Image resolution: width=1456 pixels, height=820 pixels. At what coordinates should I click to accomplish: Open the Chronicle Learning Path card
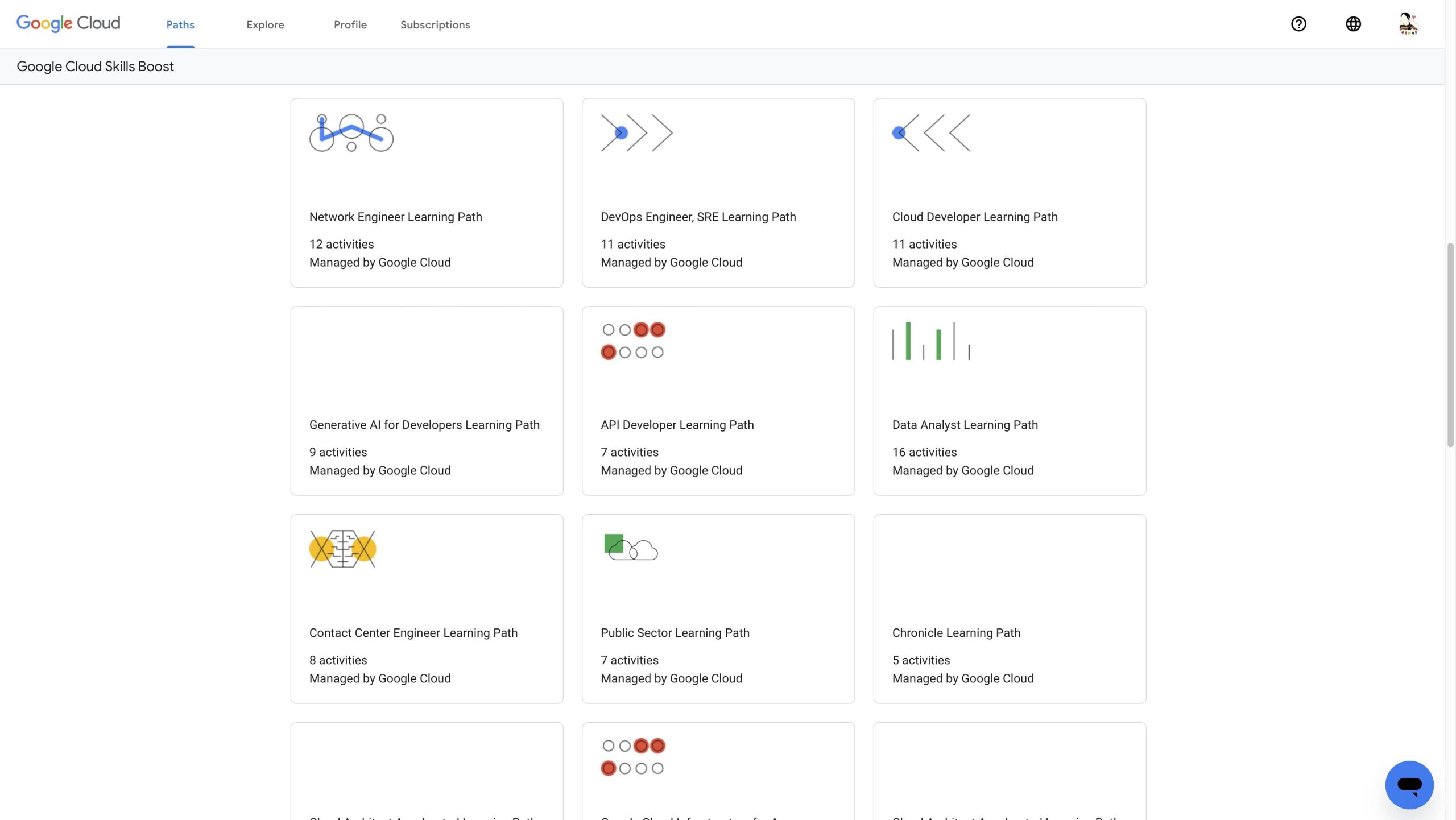coord(956,633)
